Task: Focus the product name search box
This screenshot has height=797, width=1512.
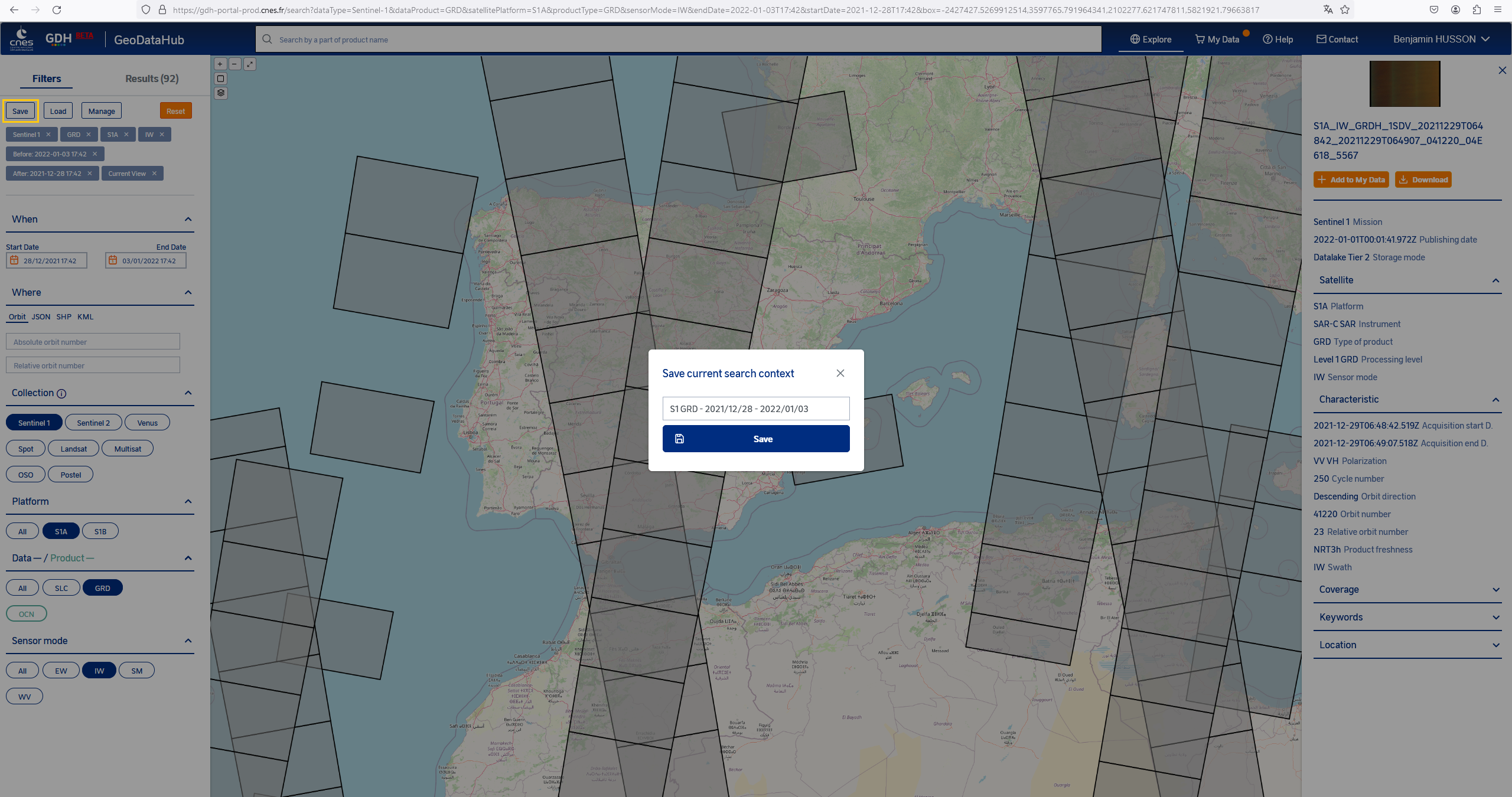Action: coord(679,40)
